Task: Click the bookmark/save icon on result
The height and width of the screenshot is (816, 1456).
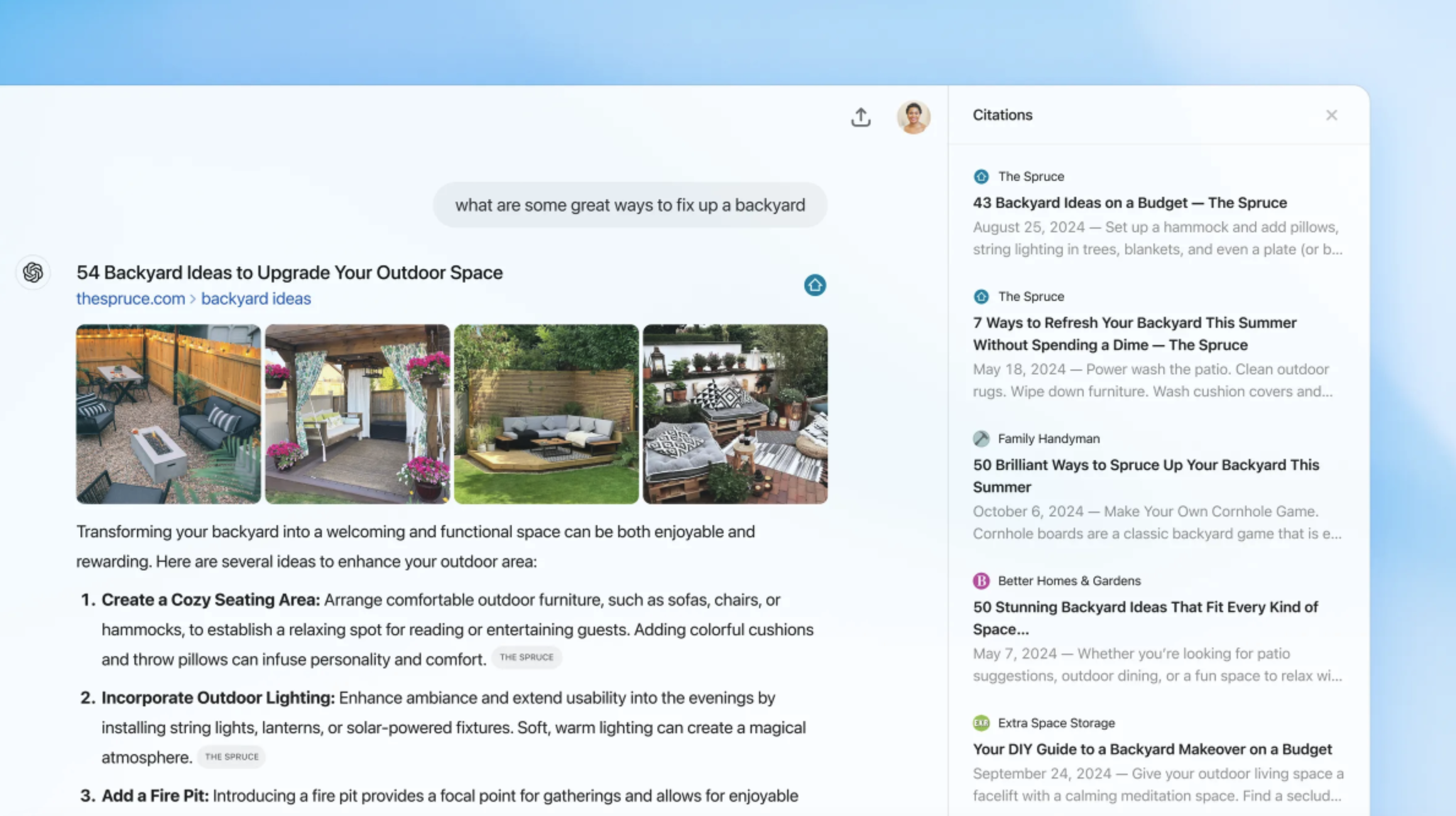Action: [815, 285]
